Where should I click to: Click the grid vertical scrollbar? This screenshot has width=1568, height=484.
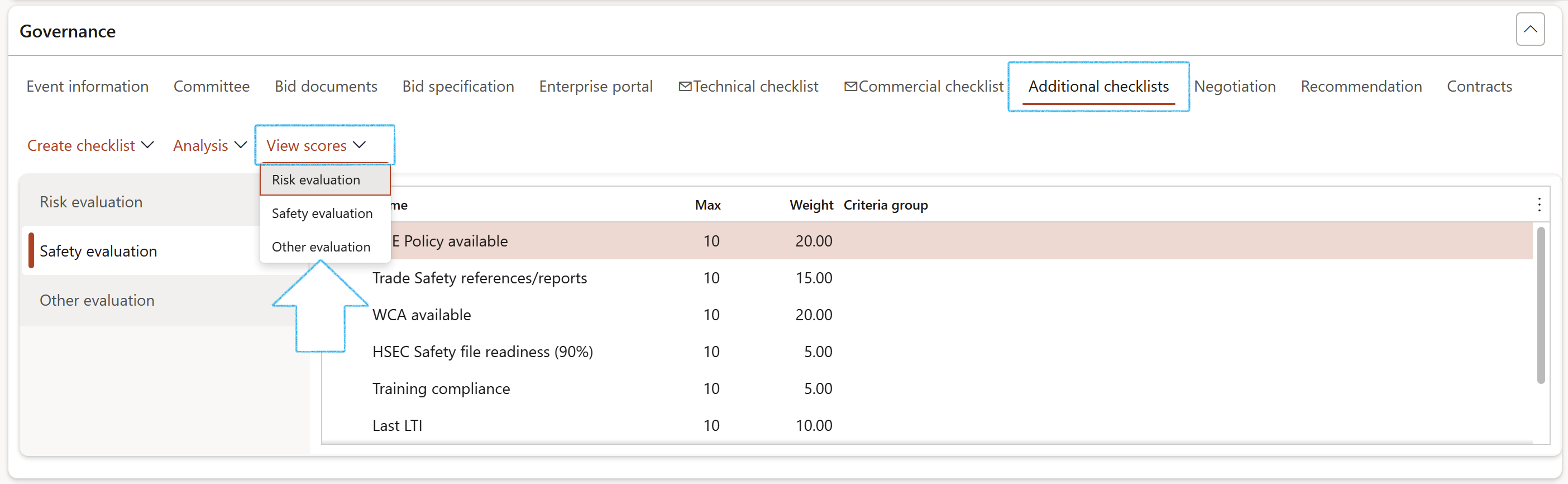[x=1541, y=305]
